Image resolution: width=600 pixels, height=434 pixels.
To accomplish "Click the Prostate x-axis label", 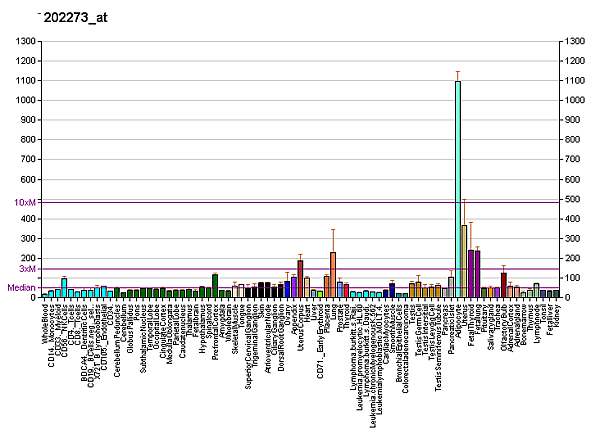I will point(340,322).
